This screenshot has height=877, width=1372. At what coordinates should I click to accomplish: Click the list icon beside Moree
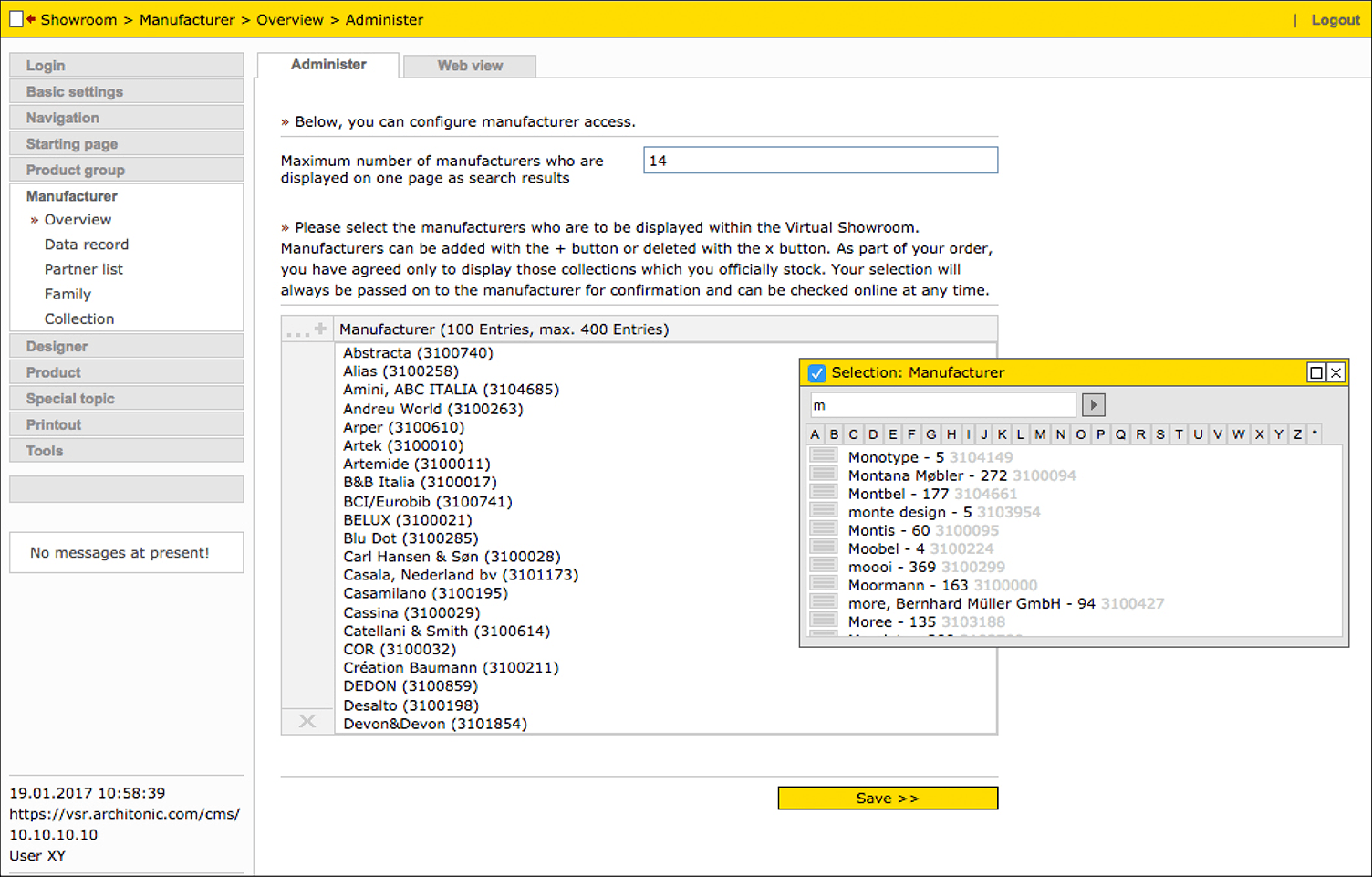(x=824, y=621)
